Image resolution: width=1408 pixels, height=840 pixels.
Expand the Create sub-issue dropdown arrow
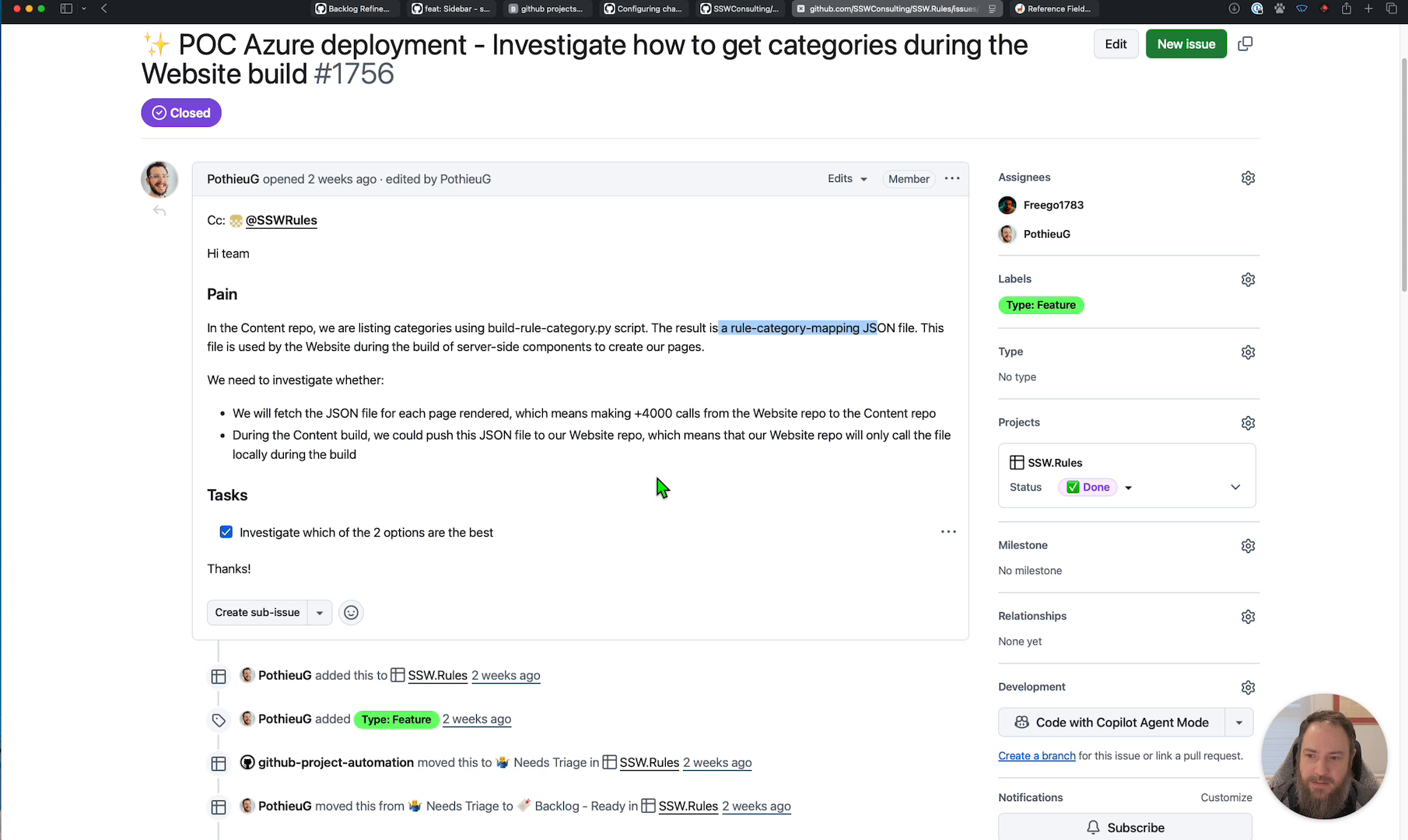320,613
